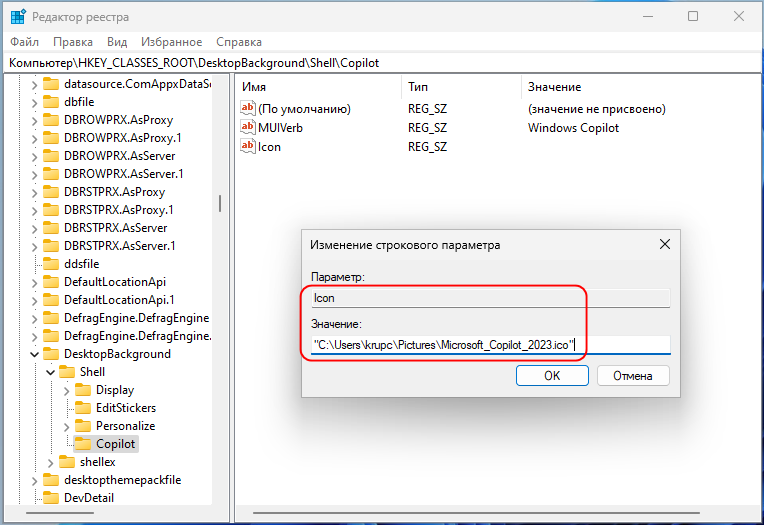Select the MUIVerb value name

coord(280,128)
